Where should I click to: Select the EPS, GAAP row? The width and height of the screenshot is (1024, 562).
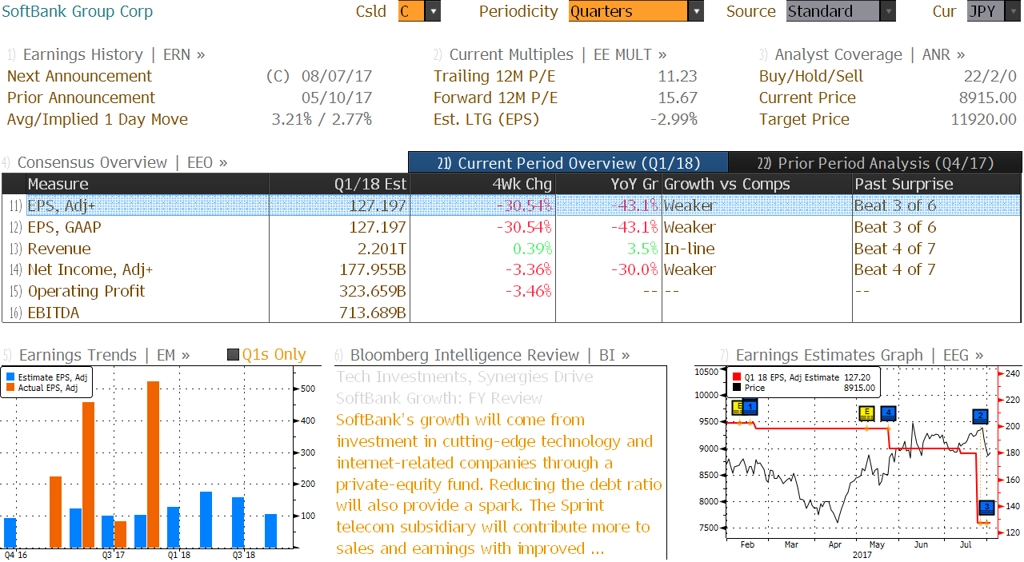point(511,227)
